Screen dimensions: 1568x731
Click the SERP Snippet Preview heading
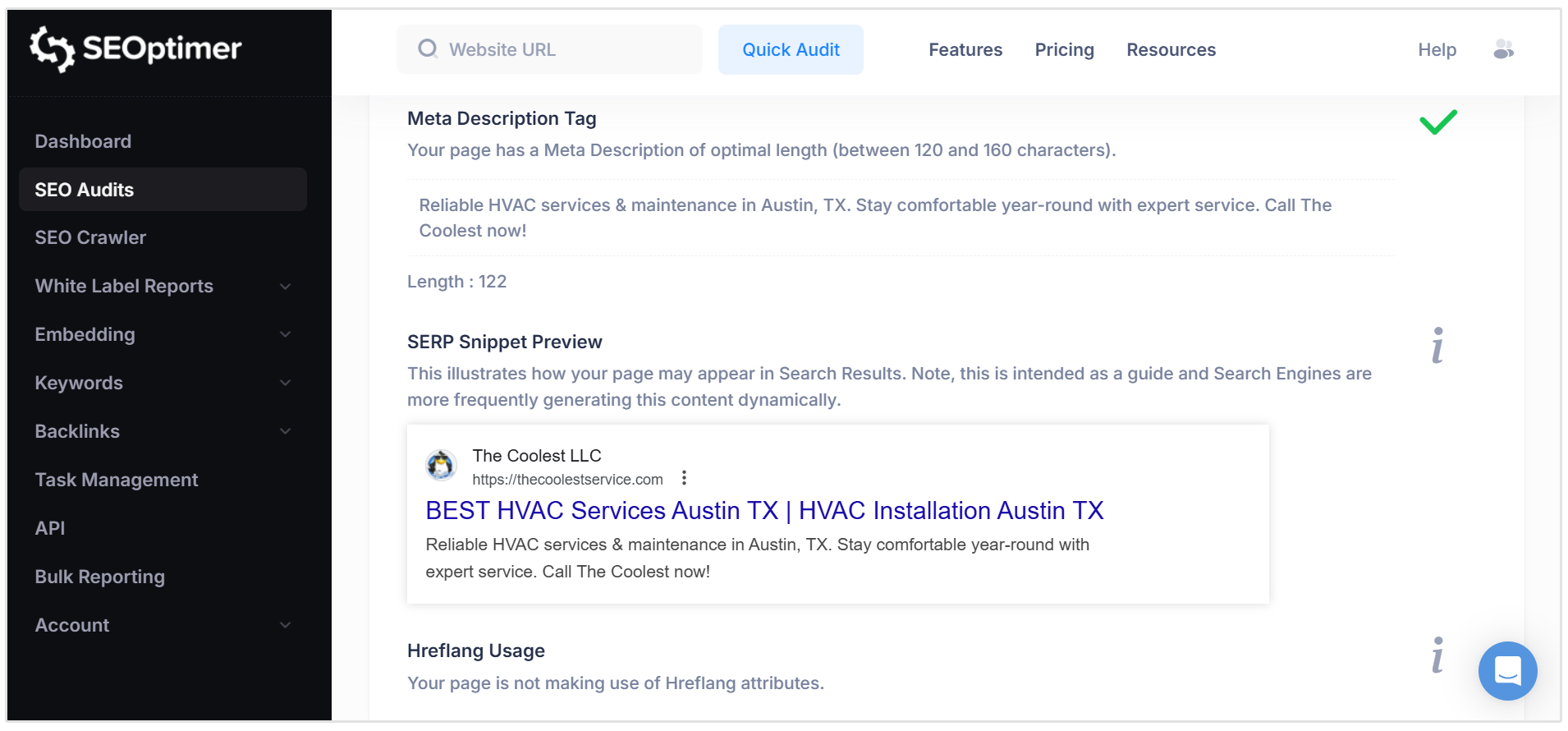504,342
